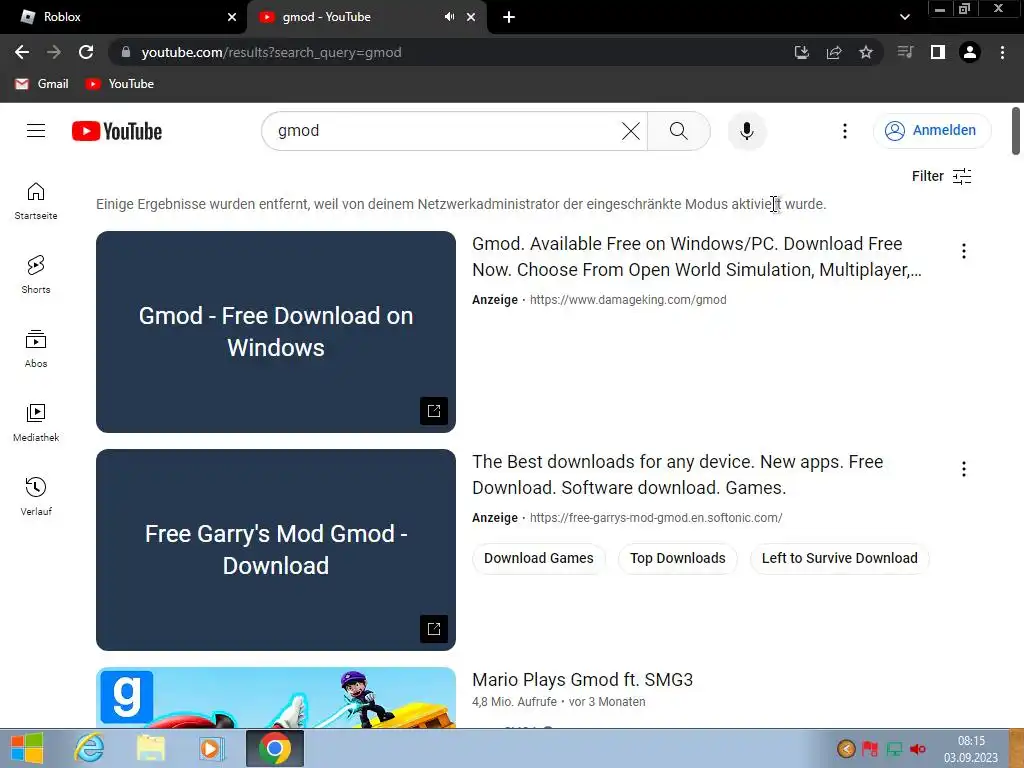Switch to the Roblox browser tab
This screenshot has height=768, width=1024.
123,17
